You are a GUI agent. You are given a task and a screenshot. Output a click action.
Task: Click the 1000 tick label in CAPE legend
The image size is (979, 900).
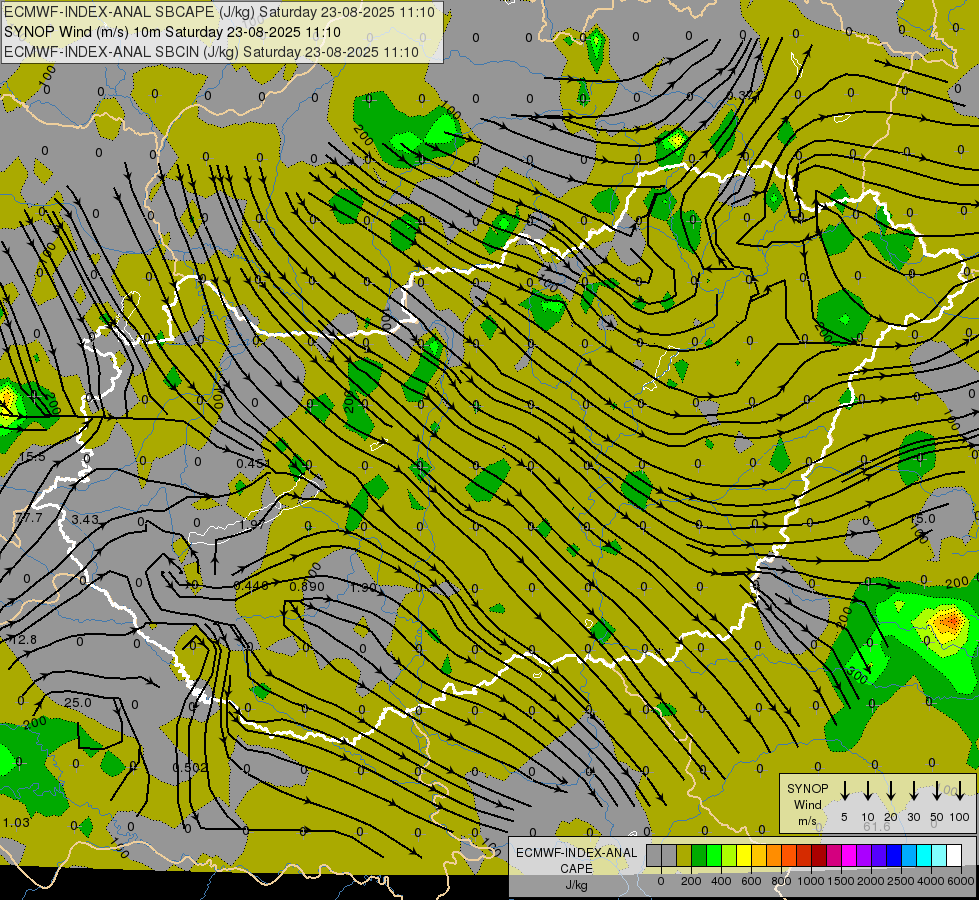(811, 881)
